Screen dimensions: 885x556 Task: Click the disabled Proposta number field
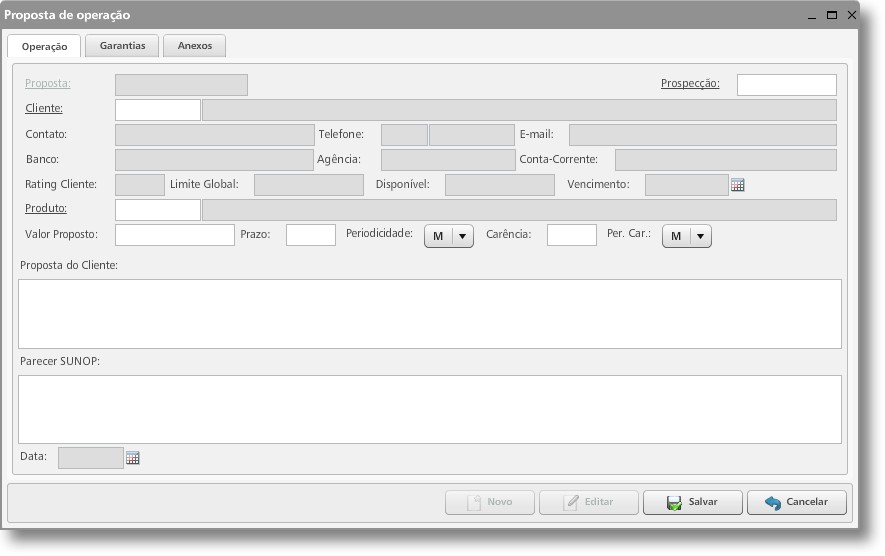pos(181,85)
